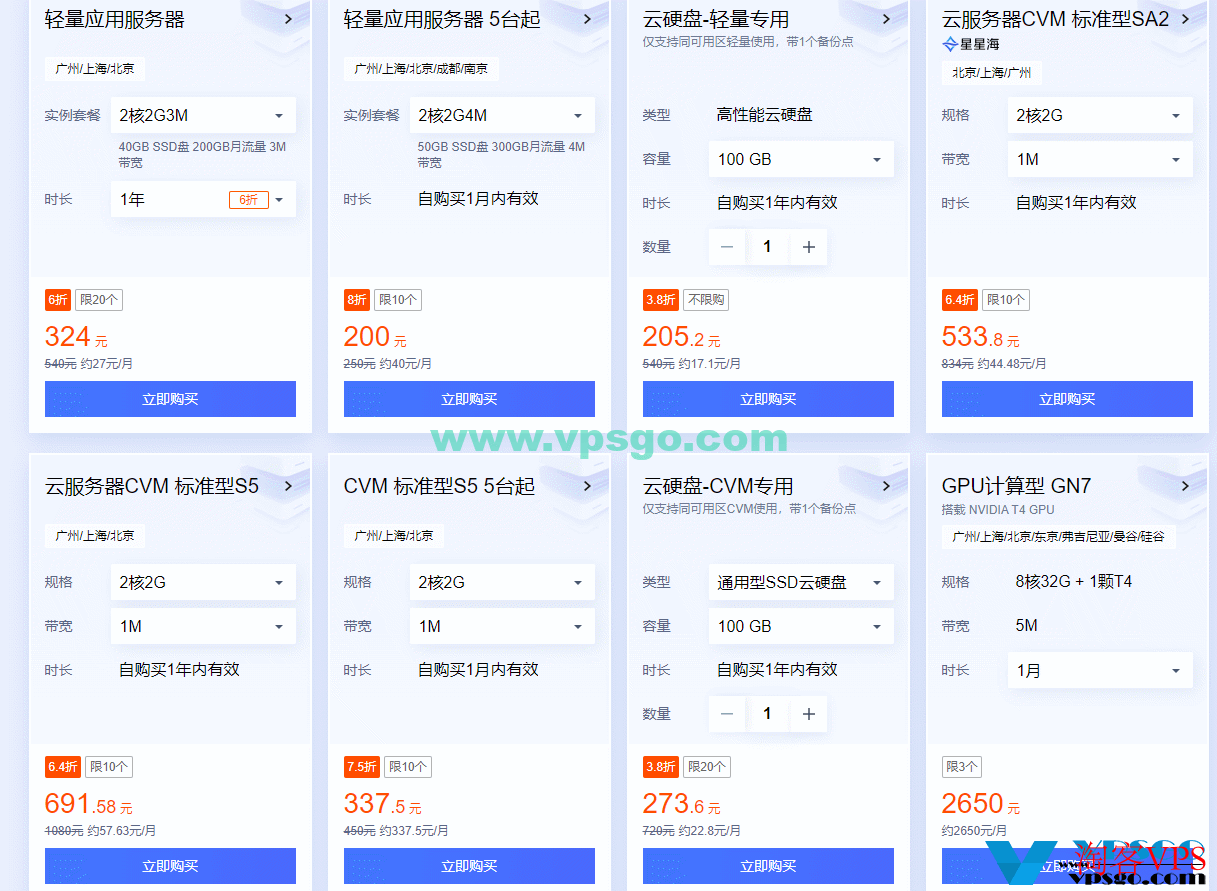Expand 规格 dropdown in CVM 标准型S5 5台起 card
Image resolution: width=1217 pixels, height=891 pixels.
coord(502,582)
